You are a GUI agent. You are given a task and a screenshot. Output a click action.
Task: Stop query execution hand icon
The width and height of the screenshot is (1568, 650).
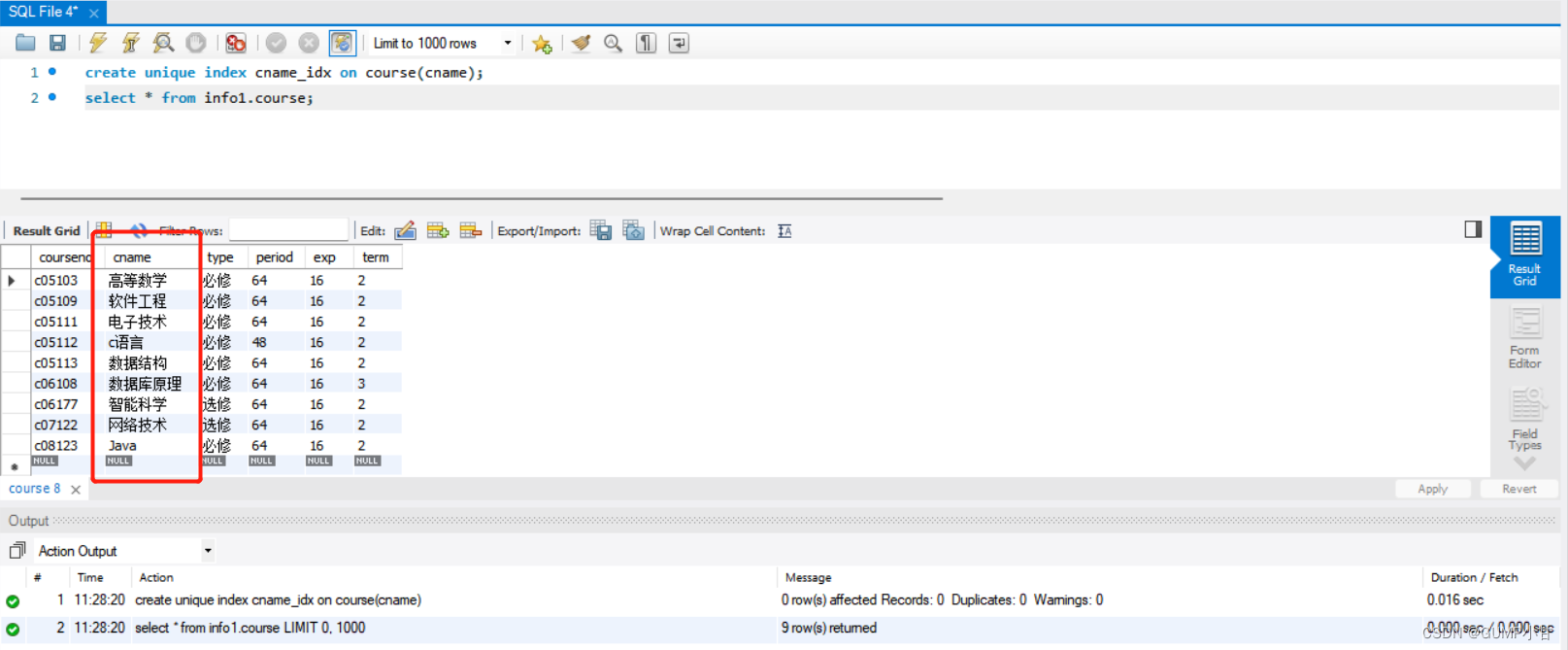196,43
